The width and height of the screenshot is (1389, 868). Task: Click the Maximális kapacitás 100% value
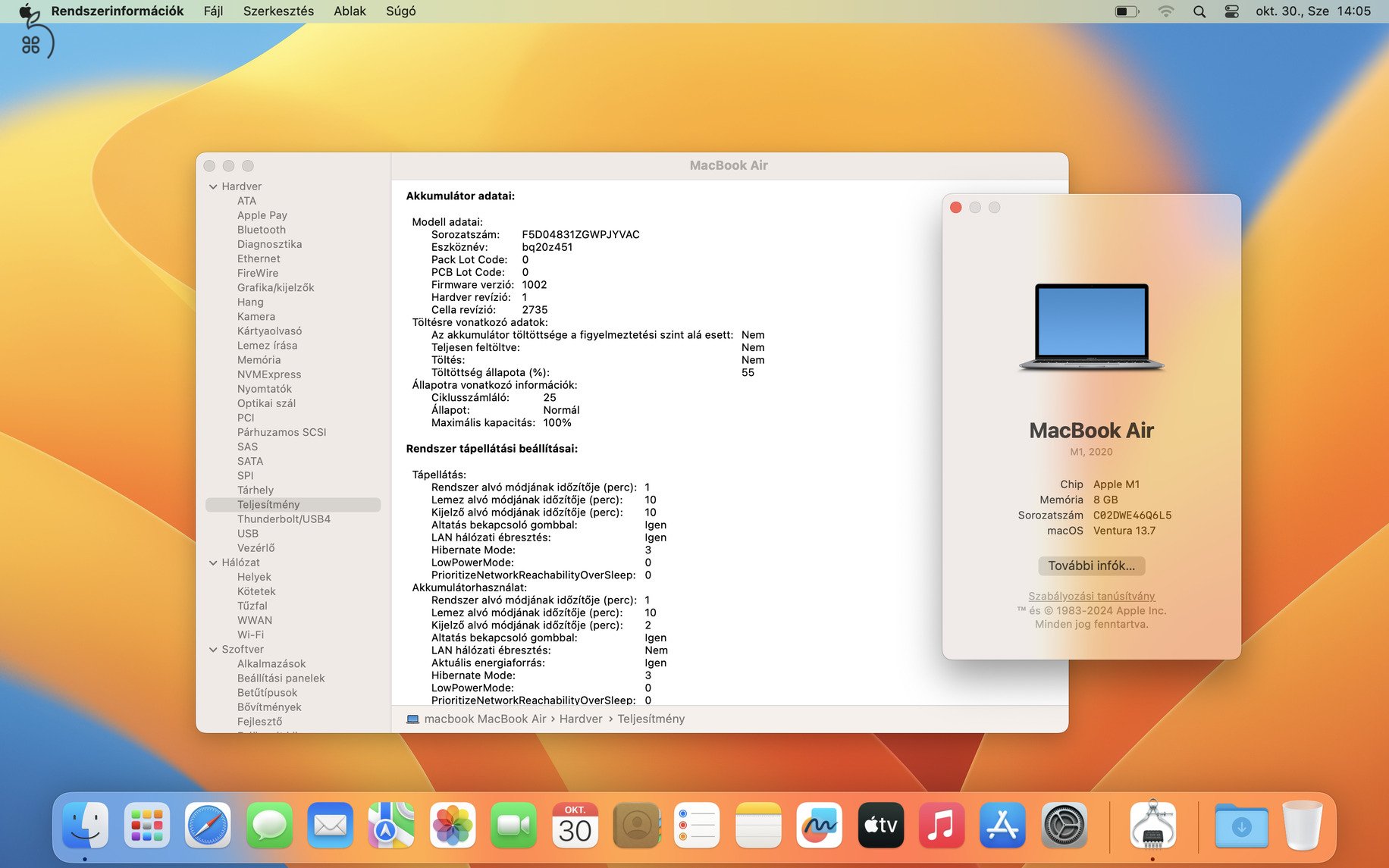pos(557,423)
